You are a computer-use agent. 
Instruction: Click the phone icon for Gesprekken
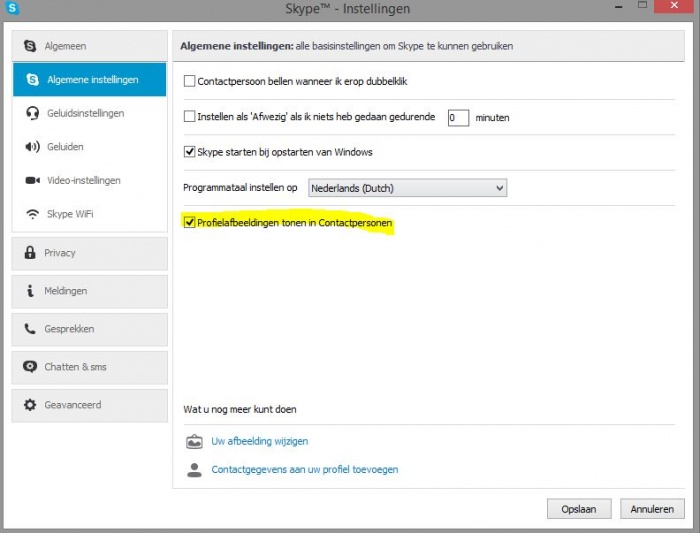click(30, 329)
